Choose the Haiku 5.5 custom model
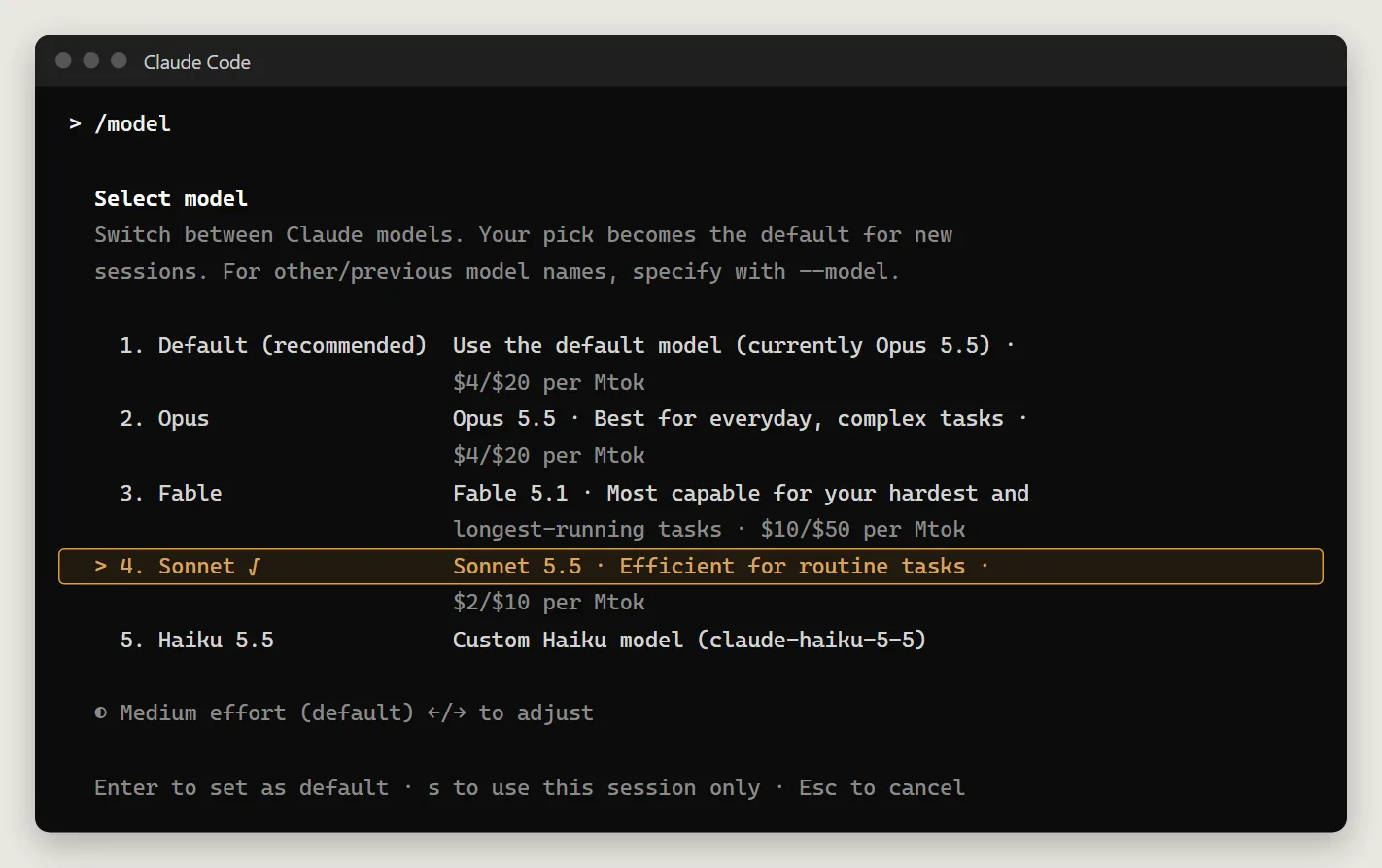The image size is (1382, 868). (196, 641)
